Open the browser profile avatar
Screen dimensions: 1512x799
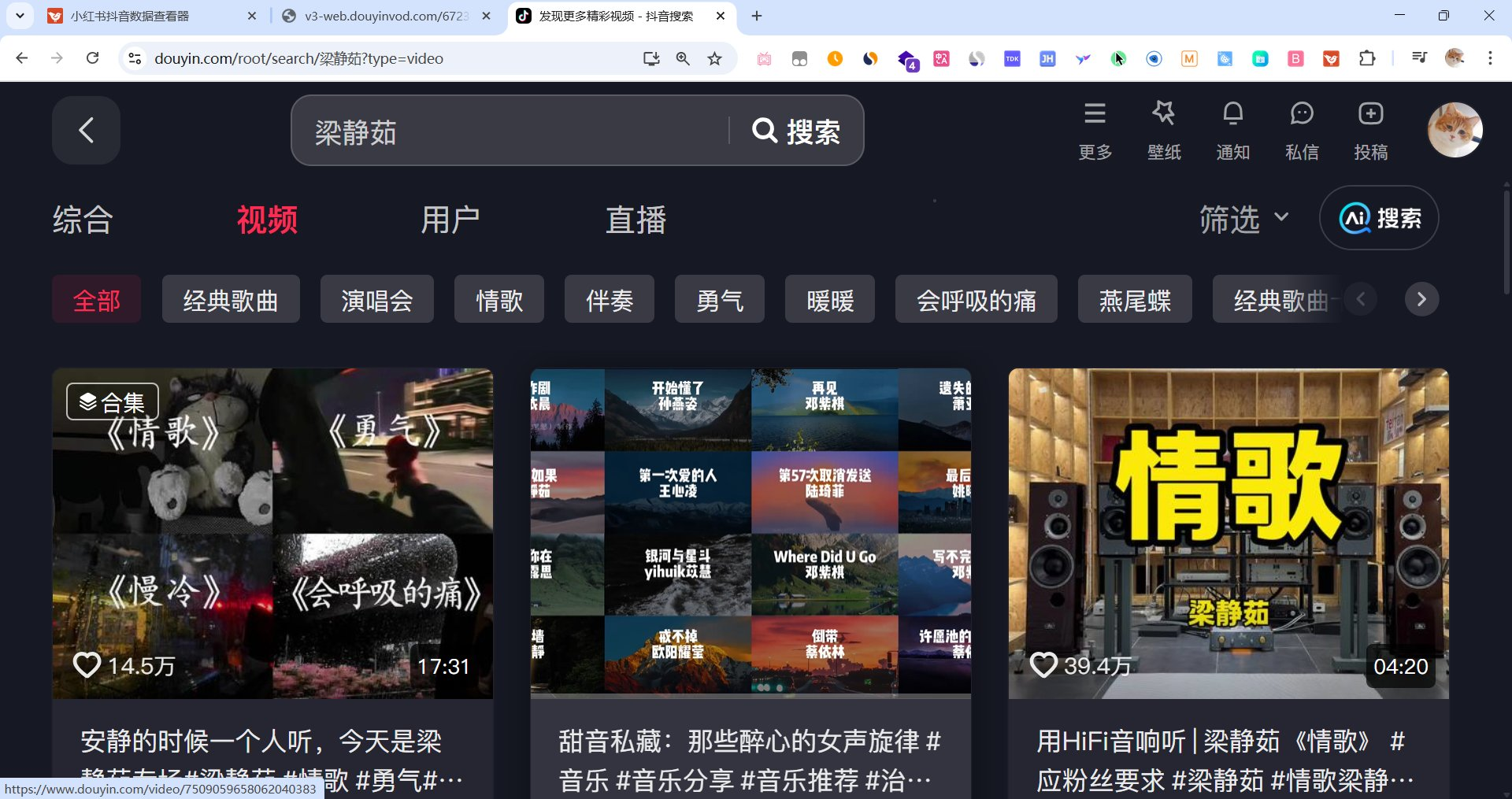tap(1455, 58)
